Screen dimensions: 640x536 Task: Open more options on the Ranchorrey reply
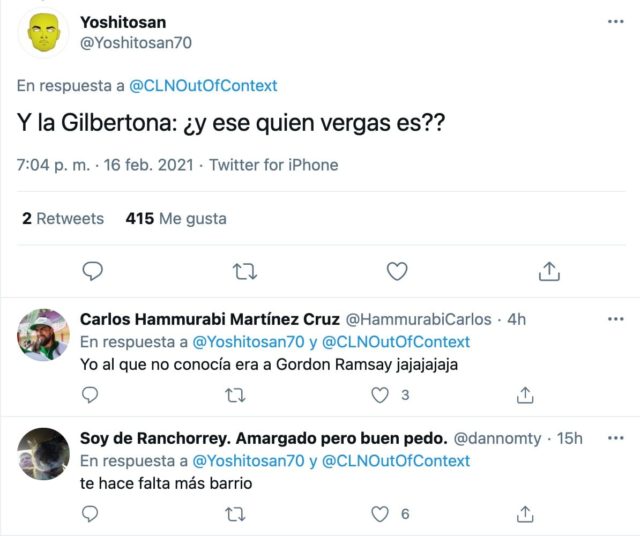pyautogui.click(x=615, y=438)
